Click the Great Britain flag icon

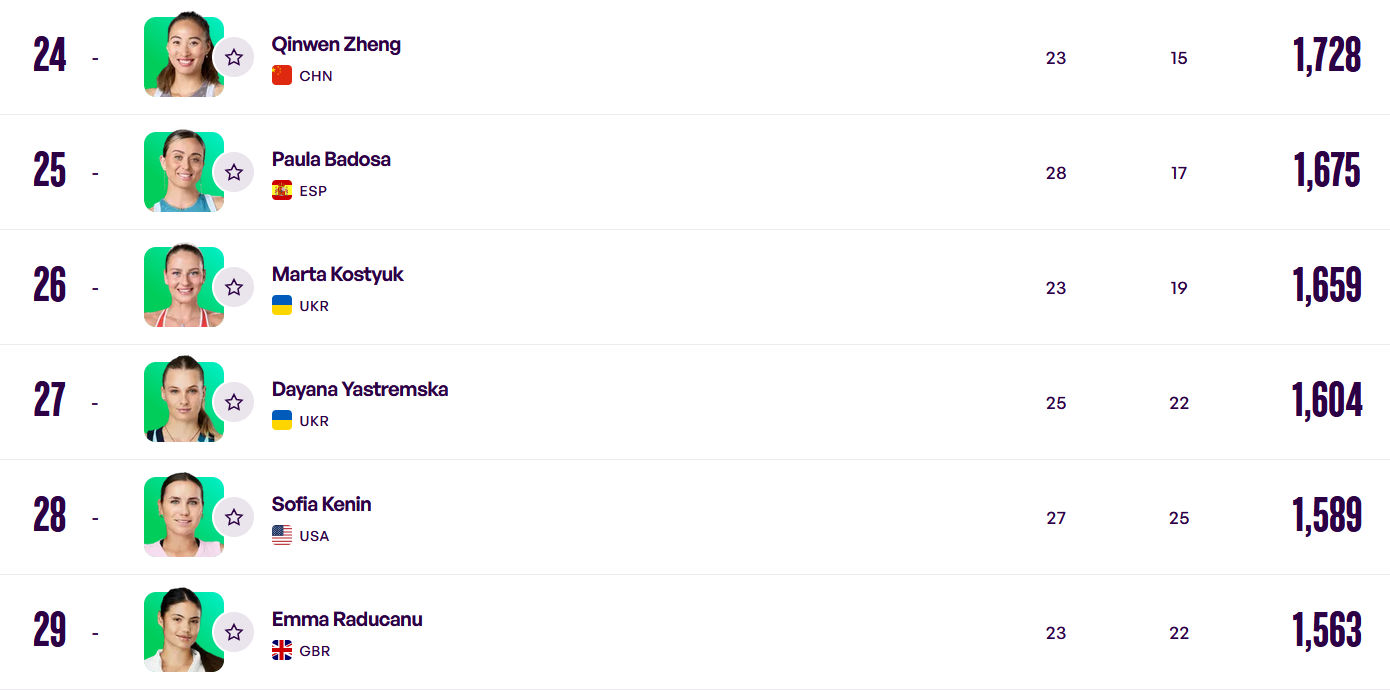coord(282,650)
